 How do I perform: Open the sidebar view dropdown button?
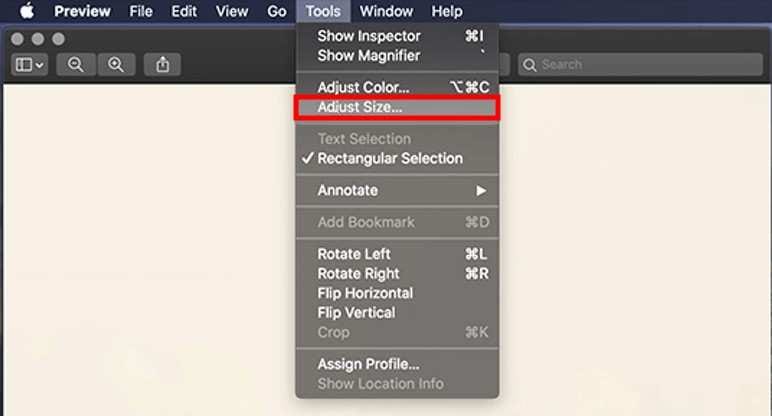(29, 65)
